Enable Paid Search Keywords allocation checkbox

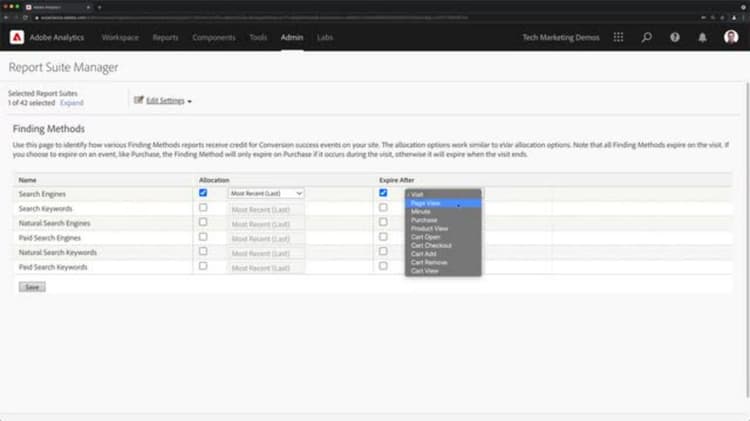[x=203, y=266]
